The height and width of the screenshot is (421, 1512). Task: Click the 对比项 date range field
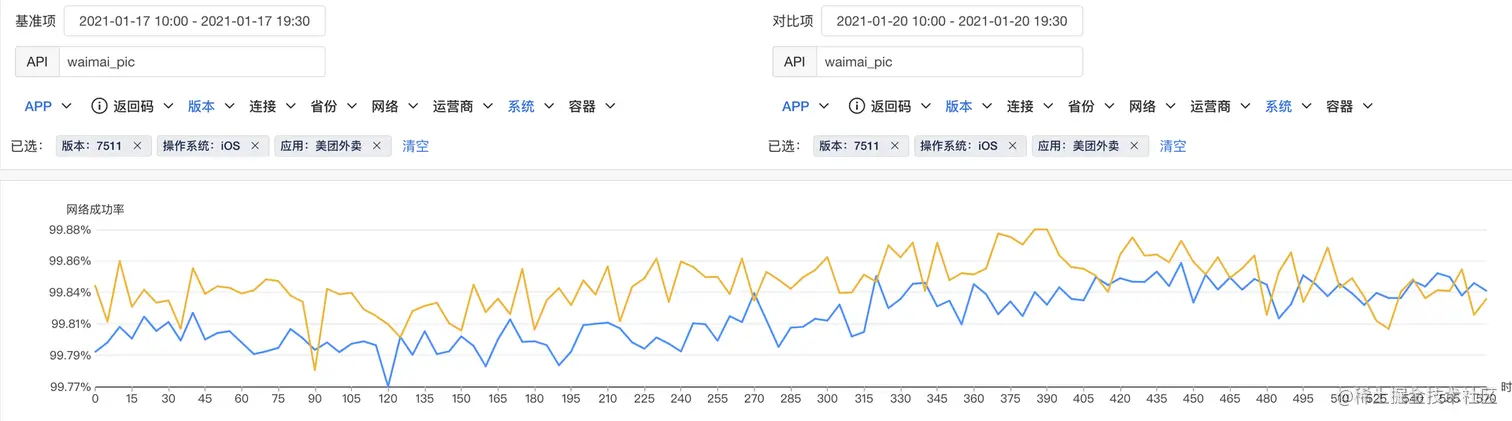(952, 21)
